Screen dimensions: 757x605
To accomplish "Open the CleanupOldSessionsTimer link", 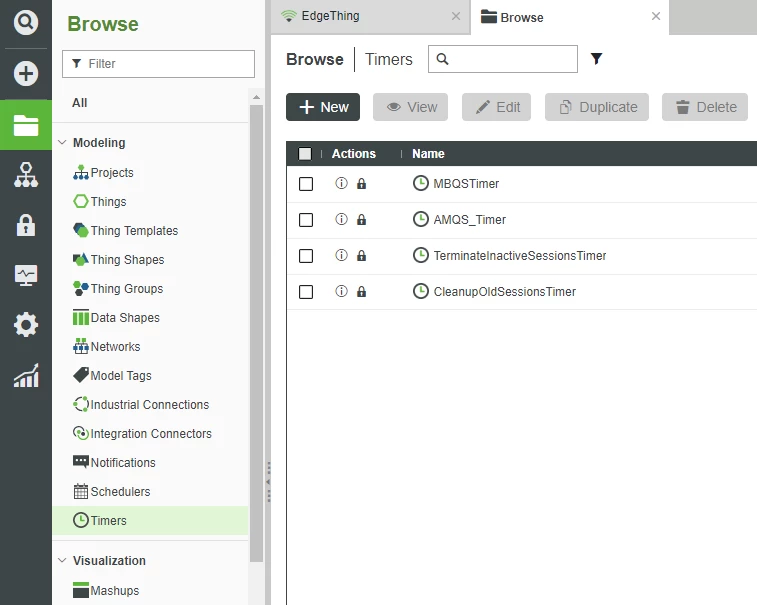I will point(505,292).
